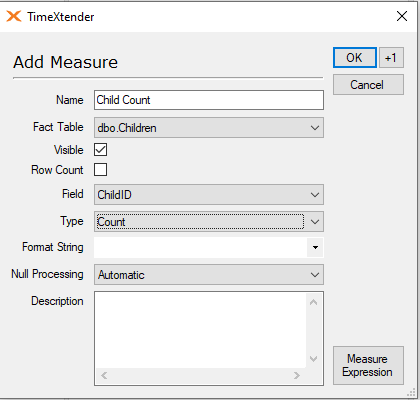Open the Format String dropdown arrow
The image size is (420, 400).
pyautogui.click(x=315, y=248)
